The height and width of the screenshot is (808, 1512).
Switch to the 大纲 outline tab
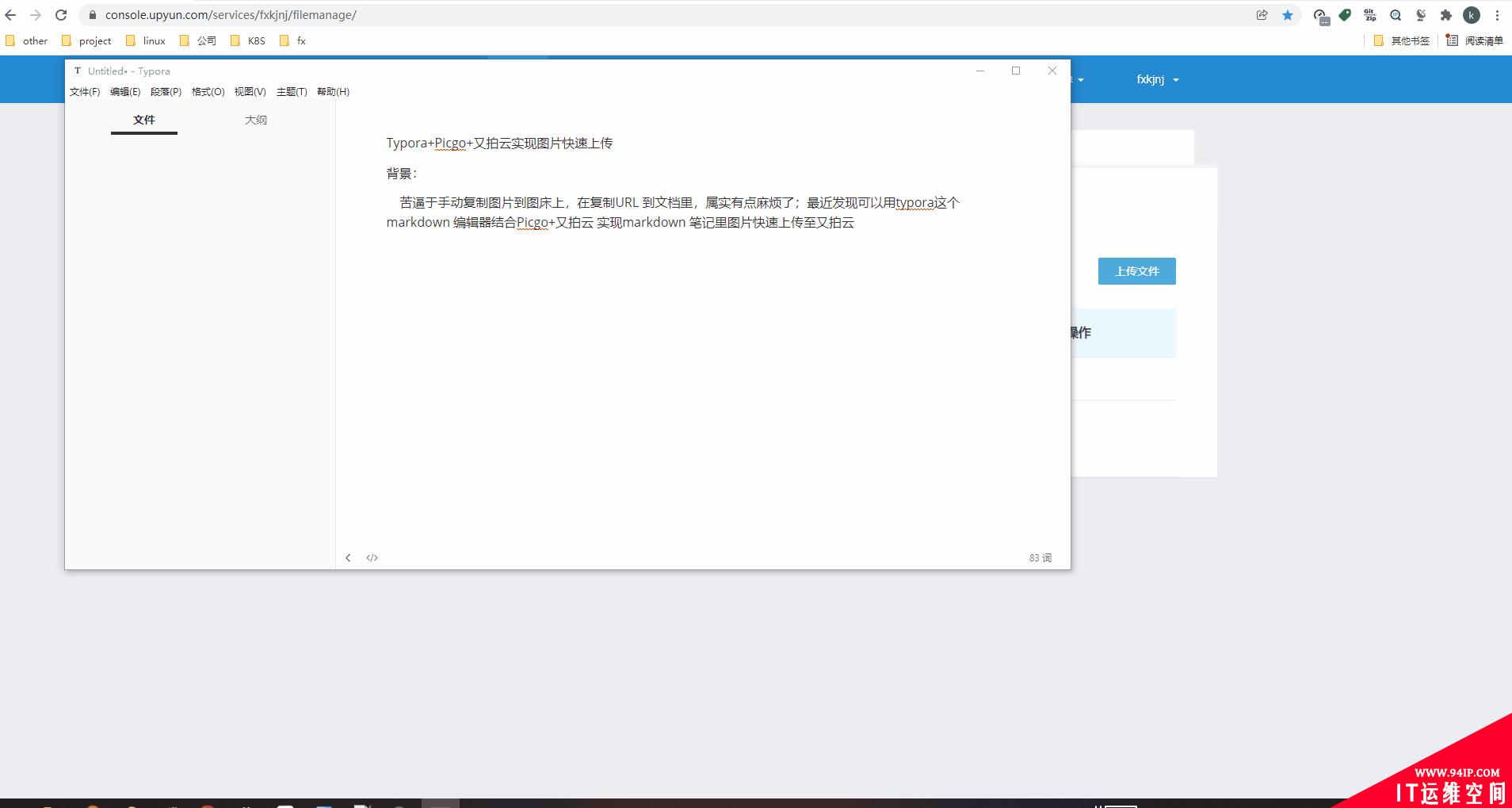coord(256,120)
